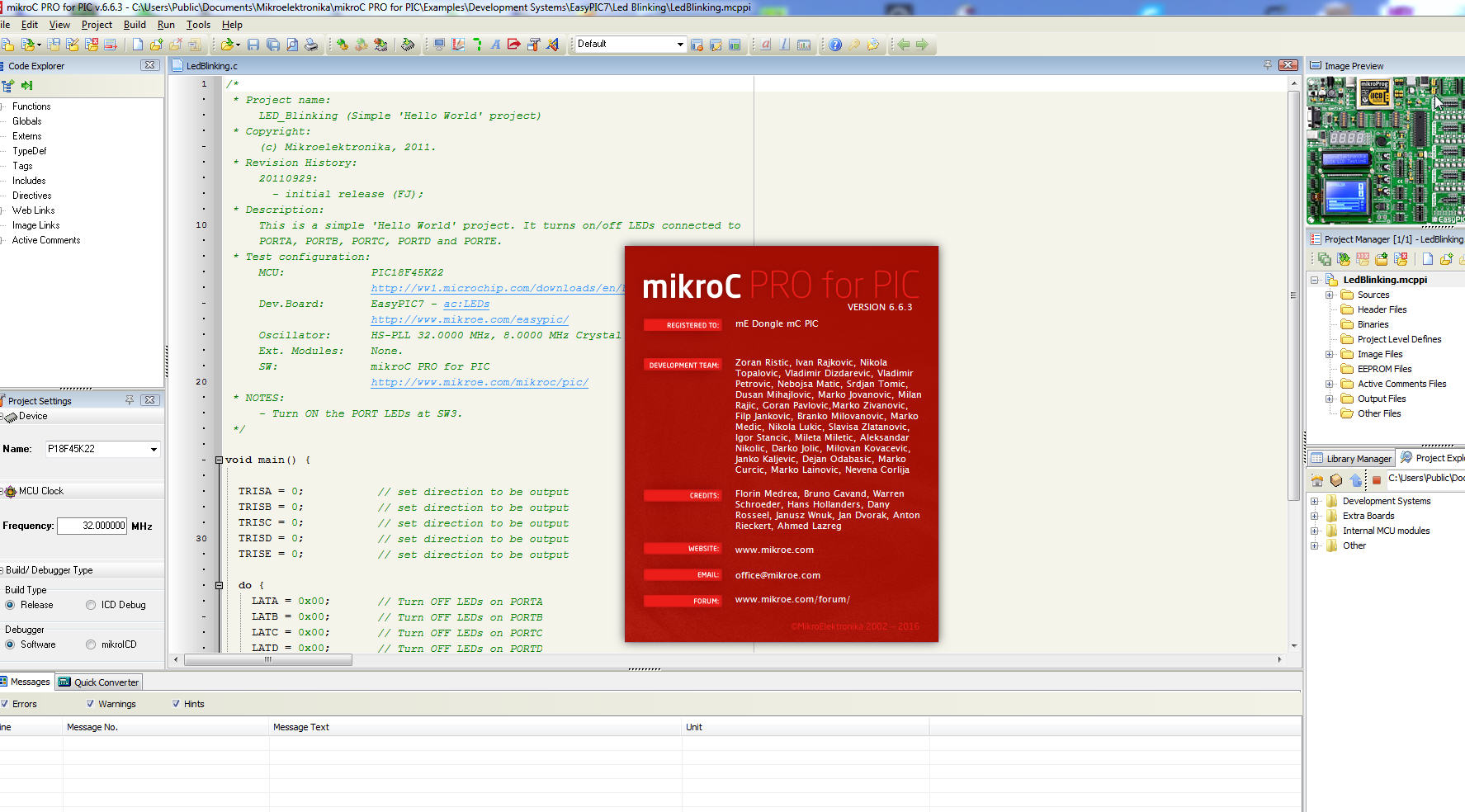
Task: Click the Print icon in toolbar
Action: point(311,45)
